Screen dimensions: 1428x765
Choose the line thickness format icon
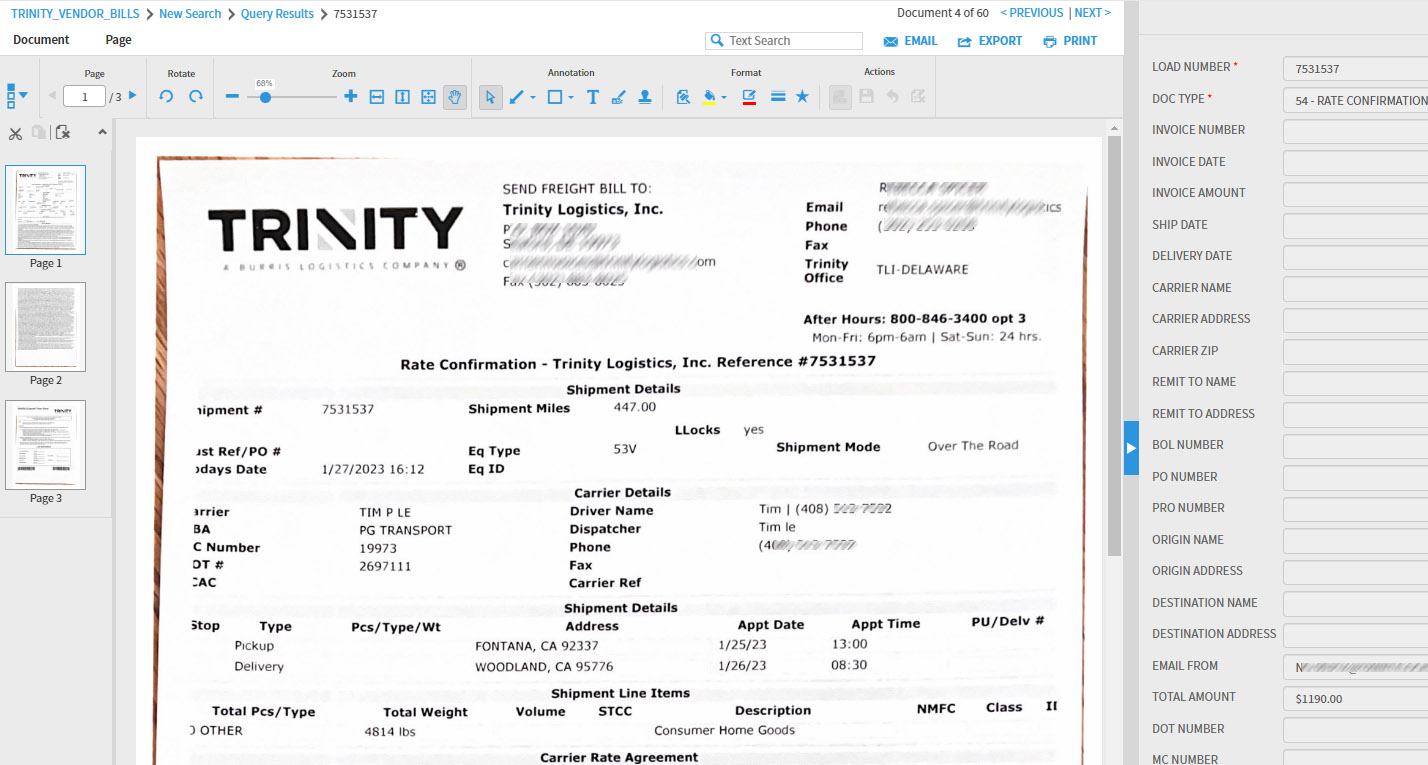[778, 96]
